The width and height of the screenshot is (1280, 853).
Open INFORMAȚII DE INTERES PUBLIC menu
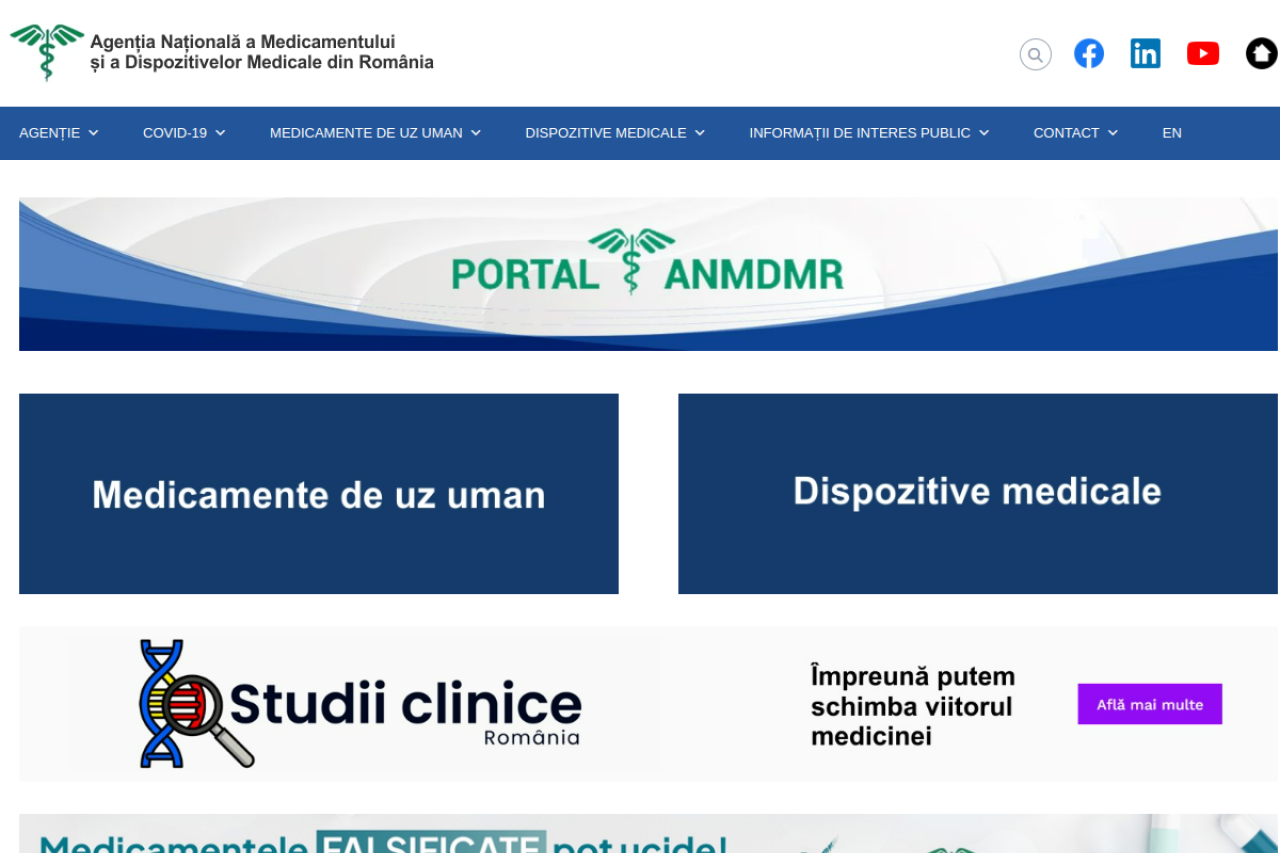pyautogui.click(x=869, y=133)
